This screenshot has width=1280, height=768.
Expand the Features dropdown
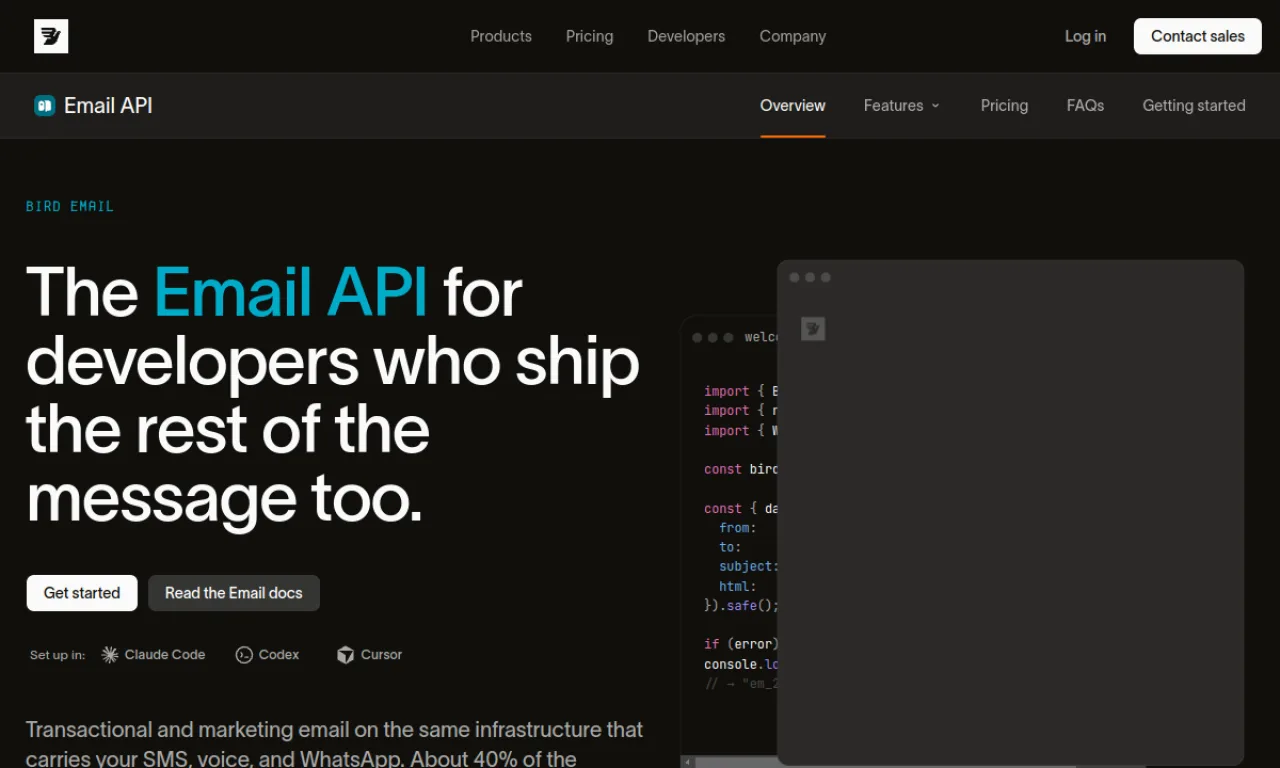[902, 105]
